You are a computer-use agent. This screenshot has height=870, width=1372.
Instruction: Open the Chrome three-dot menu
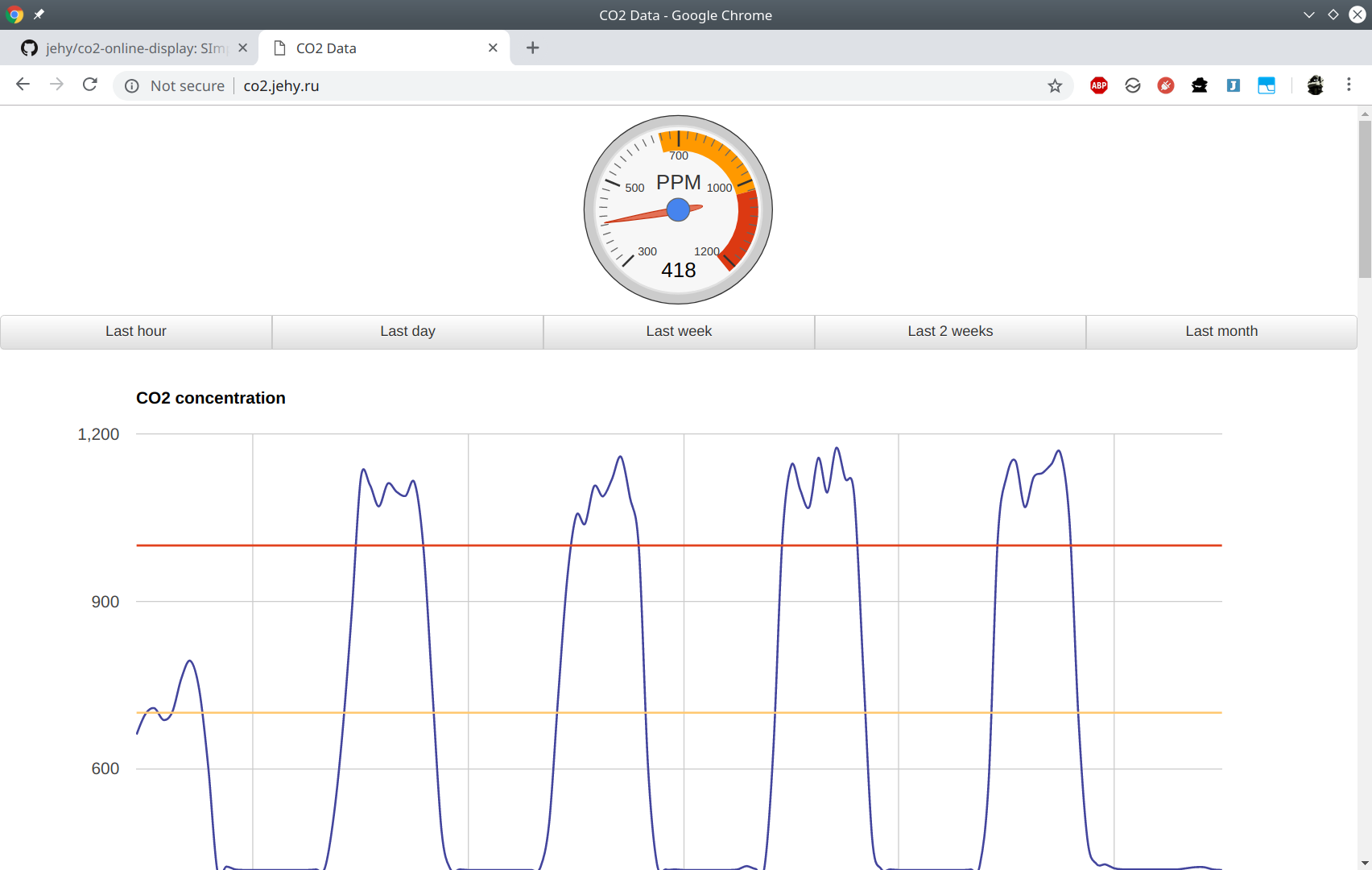click(1349, 85)
